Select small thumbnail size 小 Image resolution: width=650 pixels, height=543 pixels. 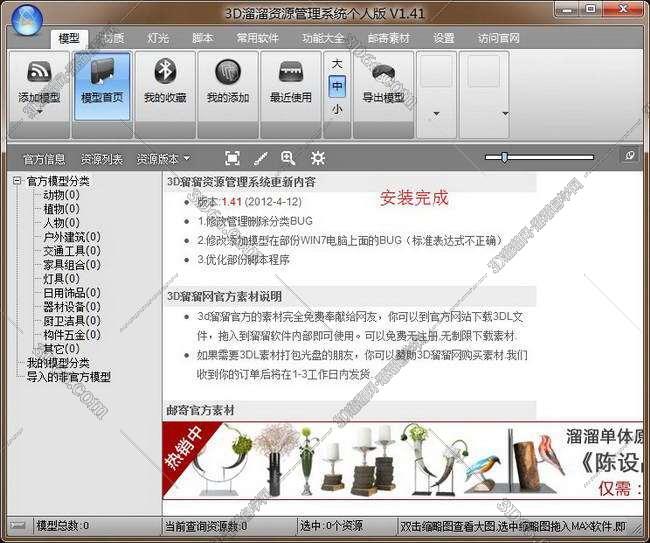coord(337,109)
